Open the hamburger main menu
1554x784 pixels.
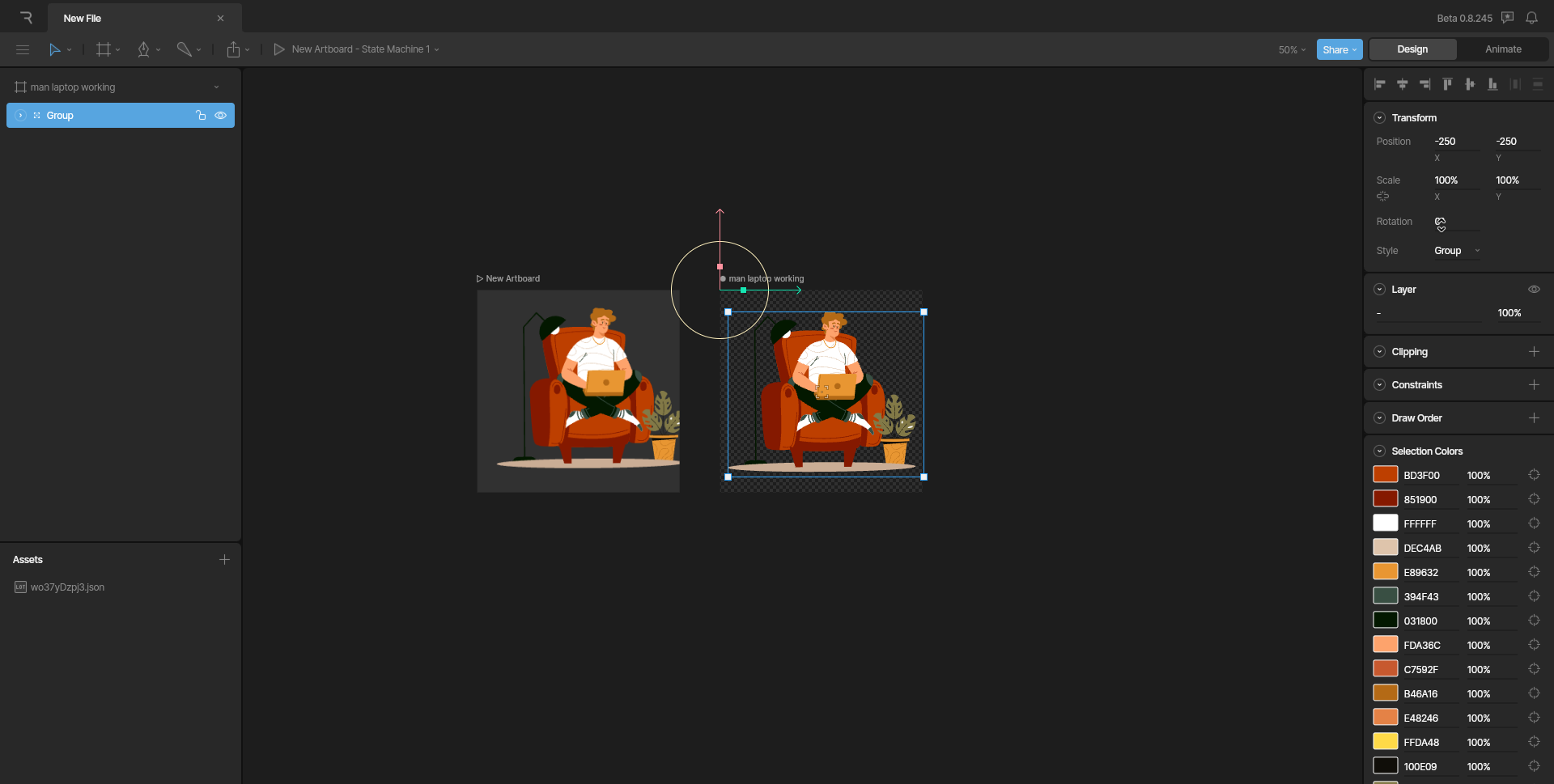23,49
